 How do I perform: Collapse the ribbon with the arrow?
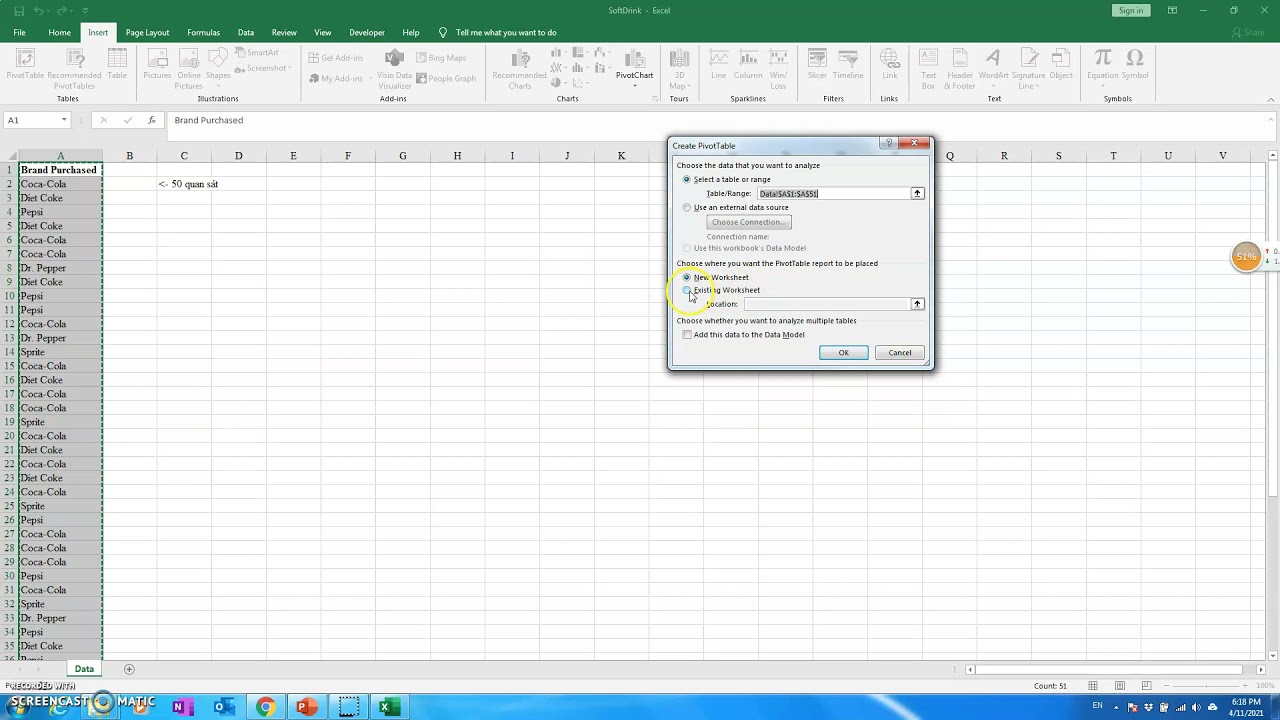pyautogui.click(x=1271, y=99)
